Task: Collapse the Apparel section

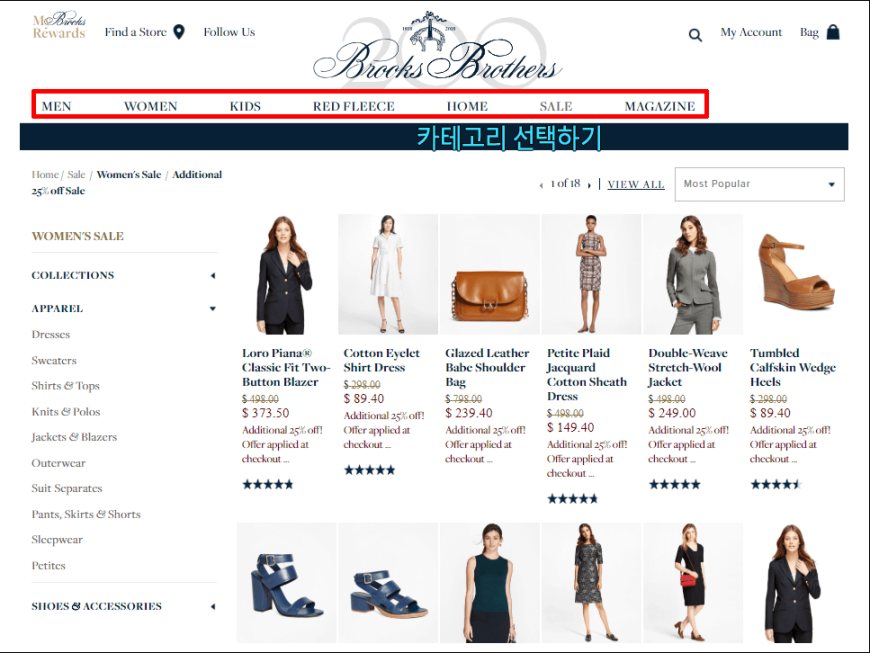Action: click(x=213, y=309)
